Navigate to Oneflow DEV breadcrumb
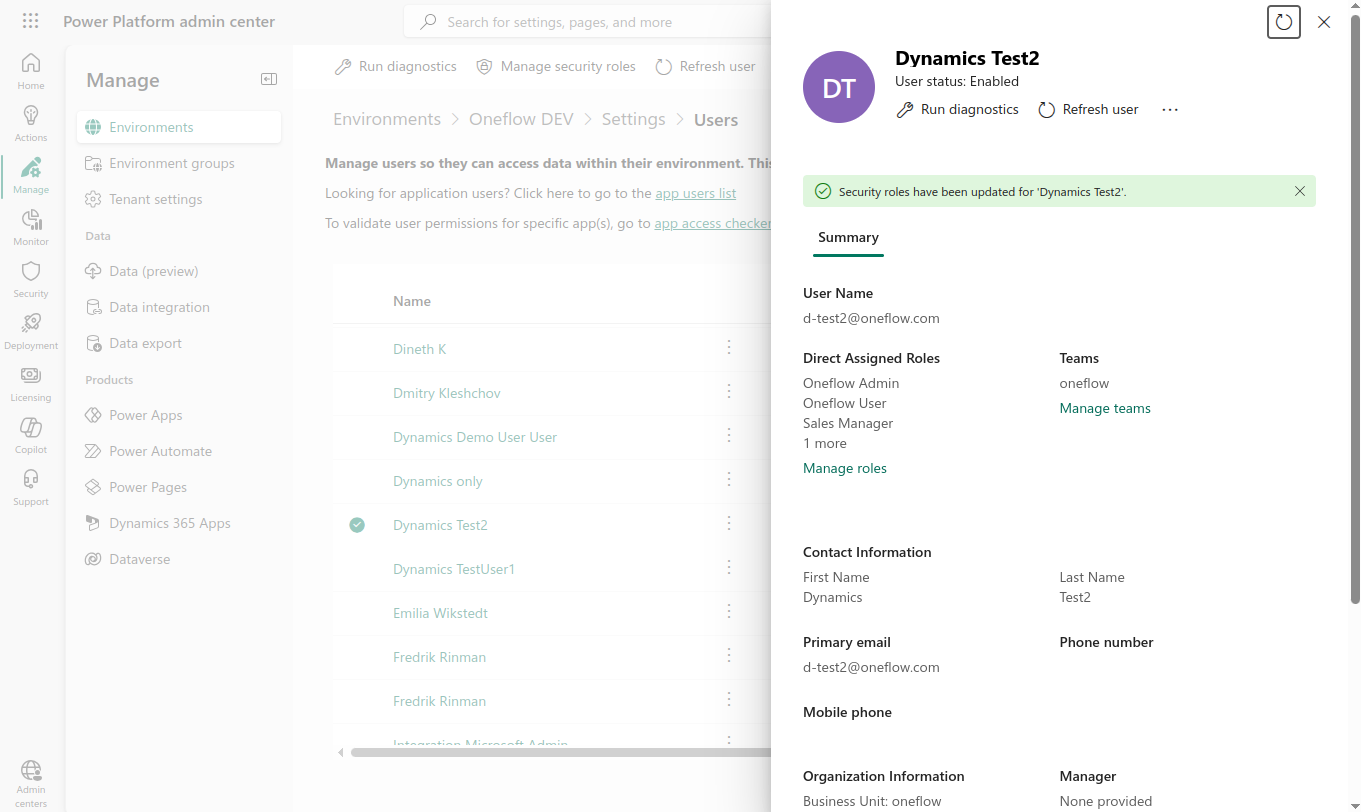This screenshot has height=812, width=1361. pyautogui.click(x=522, y=119)
